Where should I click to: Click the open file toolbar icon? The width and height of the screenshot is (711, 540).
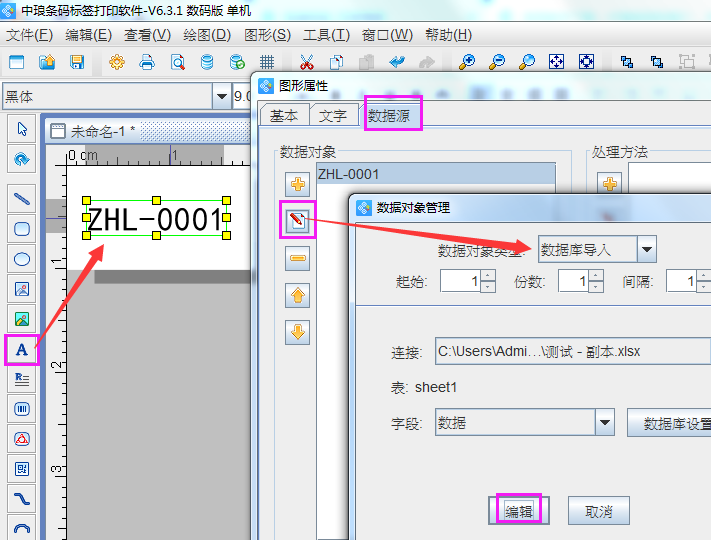[47, 61]
